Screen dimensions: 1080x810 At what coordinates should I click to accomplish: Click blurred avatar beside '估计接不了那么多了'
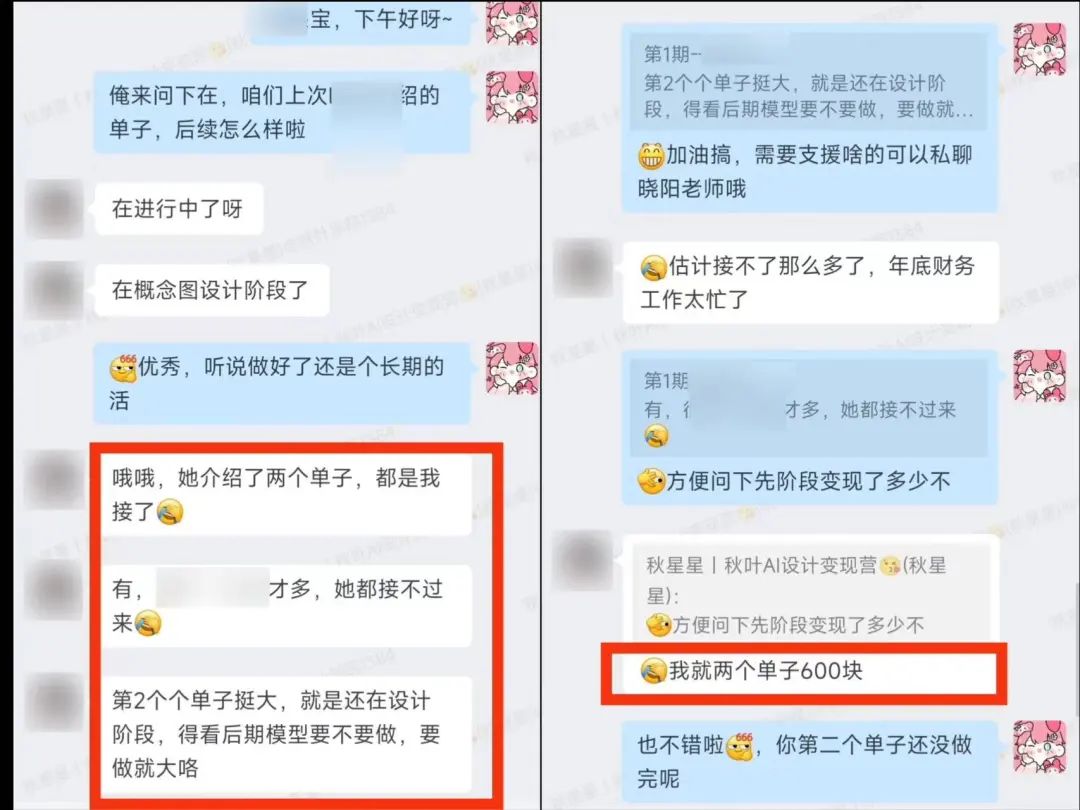(583, 268)
